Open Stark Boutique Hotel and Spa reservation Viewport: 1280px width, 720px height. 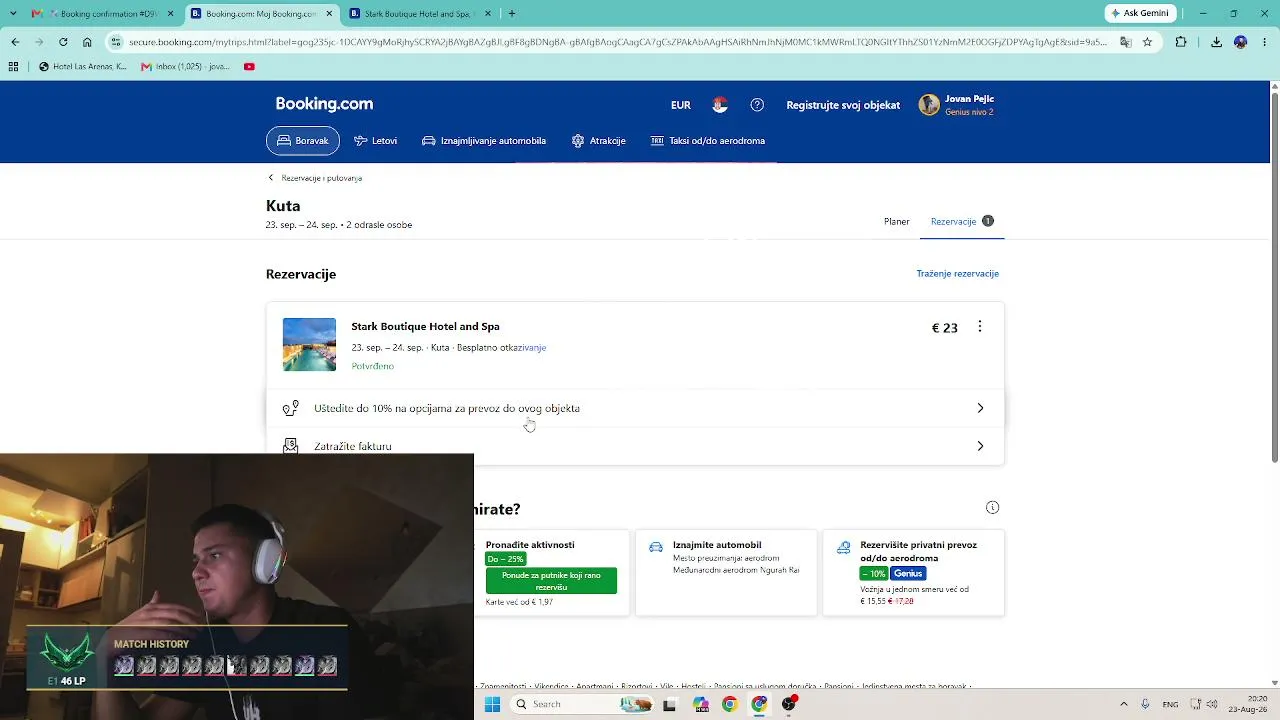point(425,327)
